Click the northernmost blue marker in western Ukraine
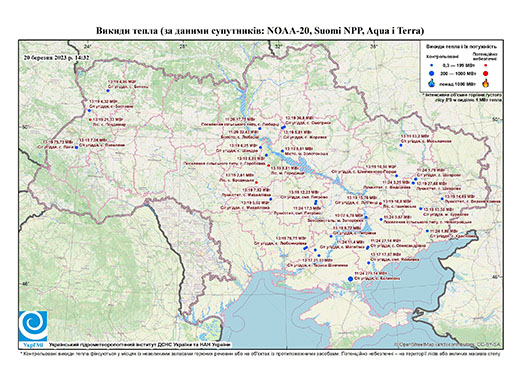The width and height of the screenshot is (520, 368). [108, 90]
